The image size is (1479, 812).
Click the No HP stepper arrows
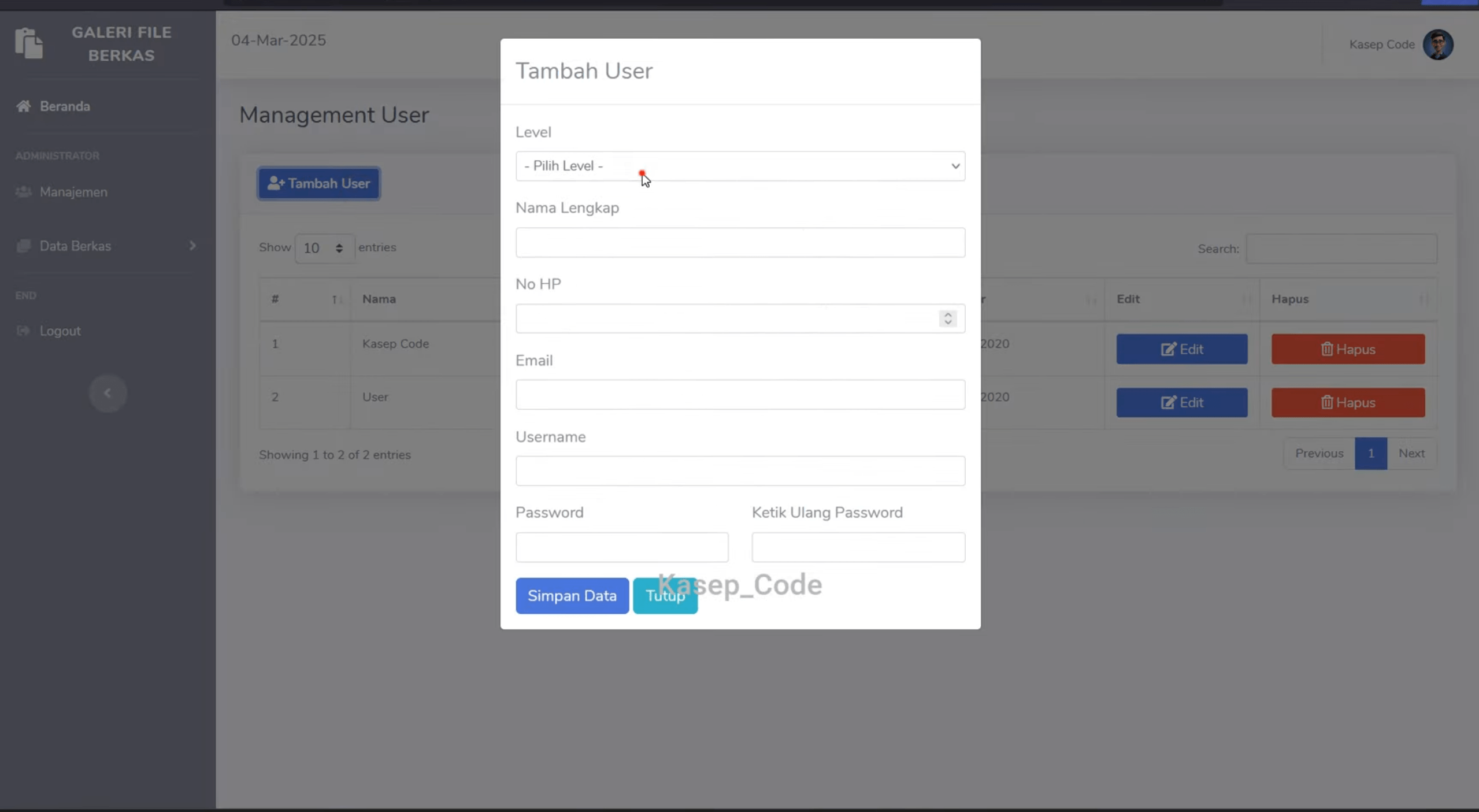click(947, 318)
